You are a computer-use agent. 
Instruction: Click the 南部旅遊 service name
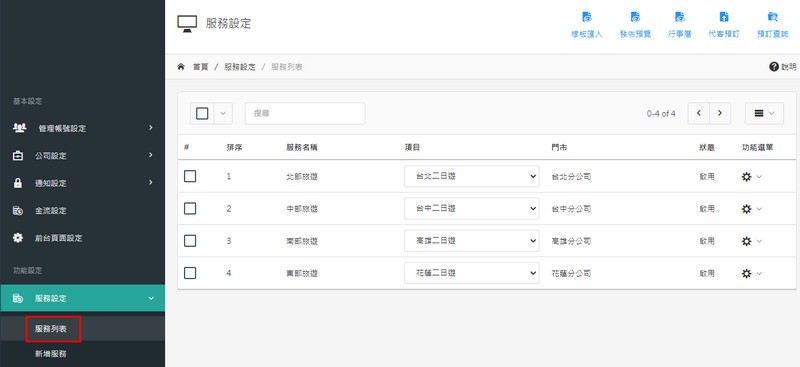(302, 241)
